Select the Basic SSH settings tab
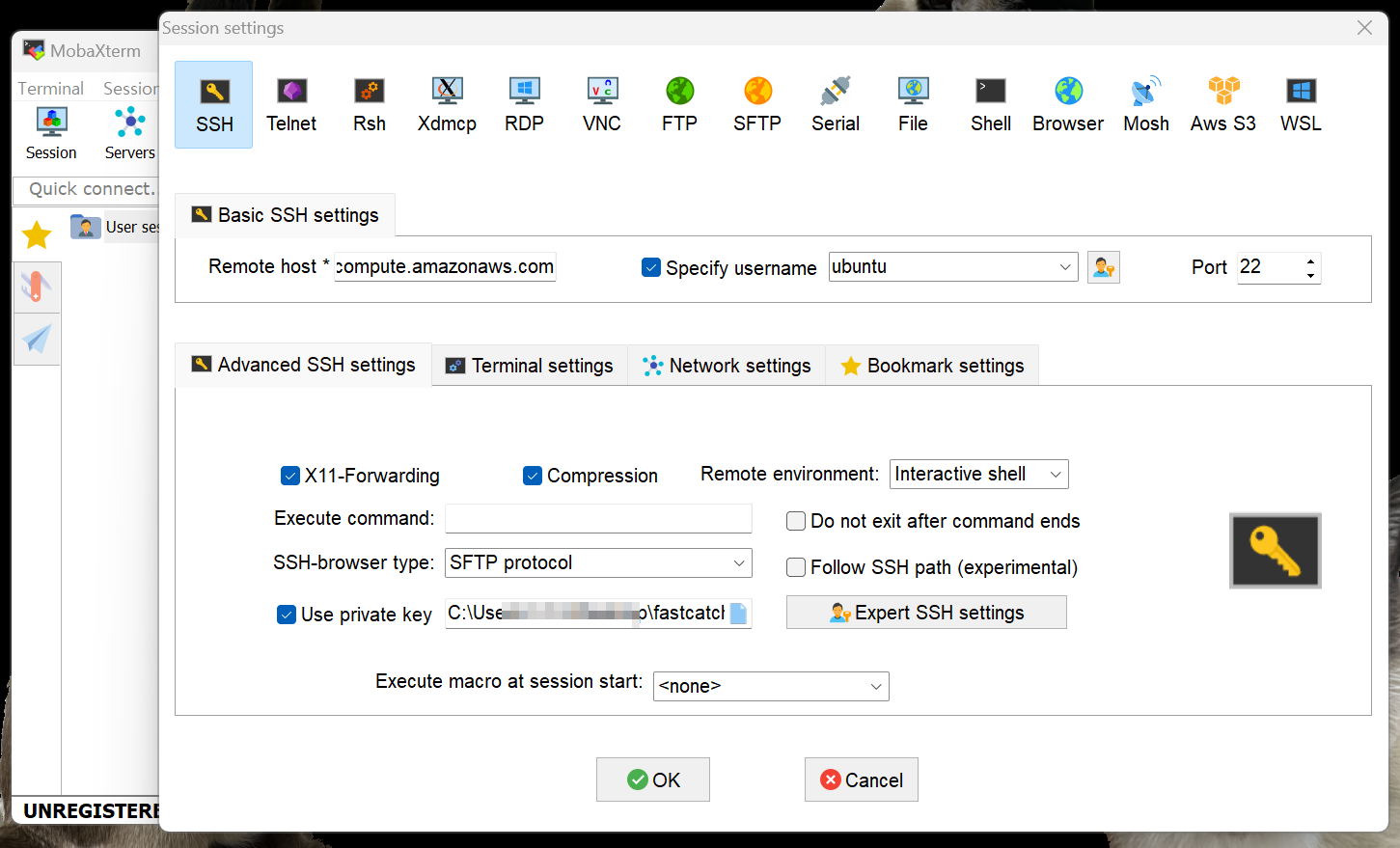The width and height of the screenshot is (1400, 848). (285, 215)
